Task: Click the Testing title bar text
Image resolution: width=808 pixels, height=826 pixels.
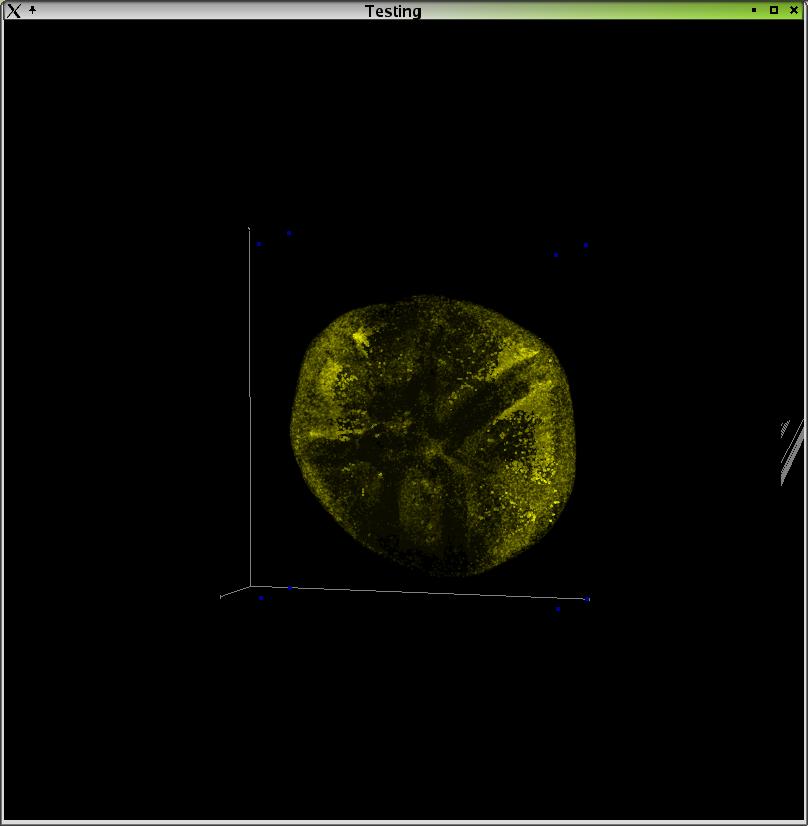Action: [x=393, y=11]
